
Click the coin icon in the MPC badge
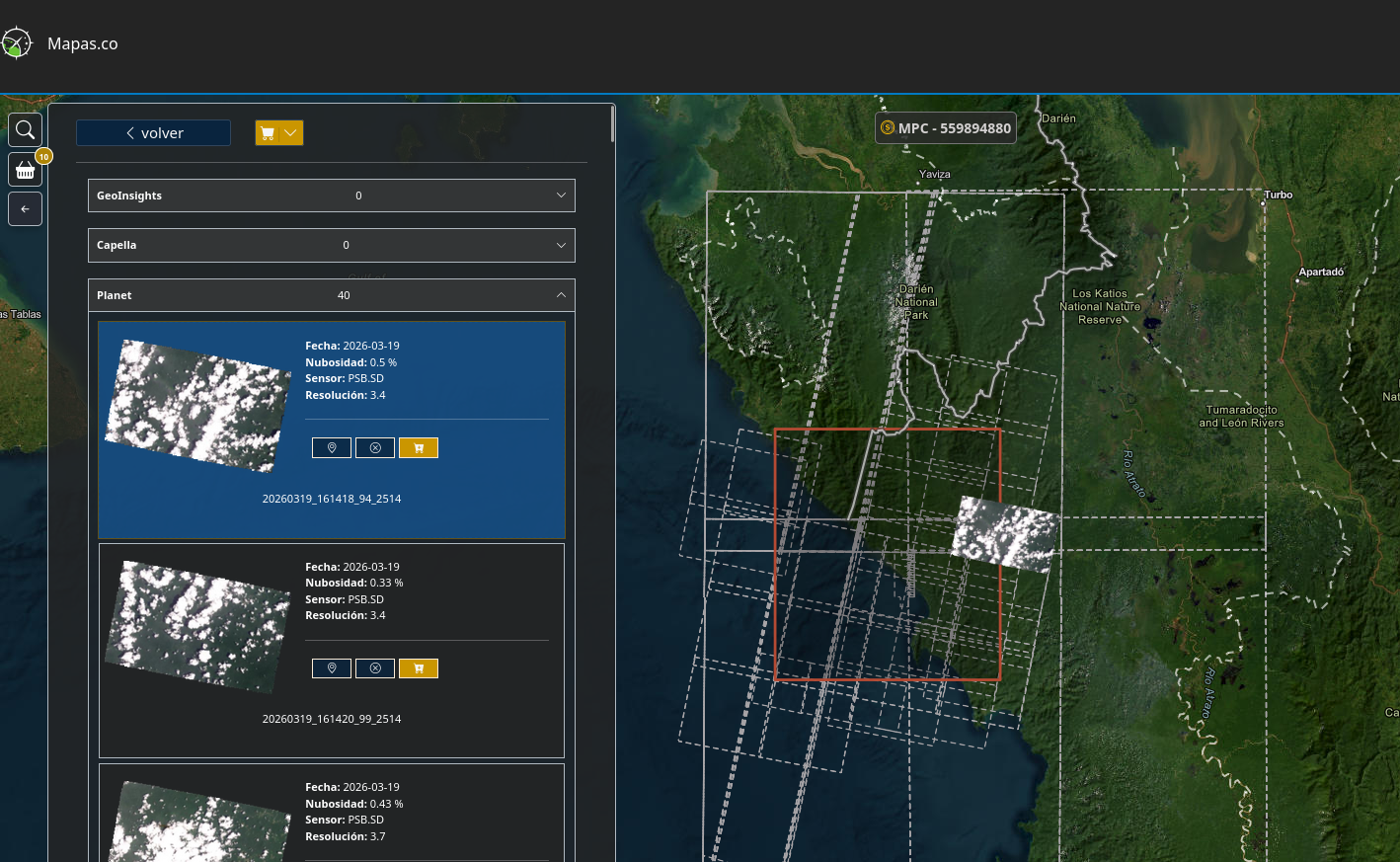click(888, 128)
